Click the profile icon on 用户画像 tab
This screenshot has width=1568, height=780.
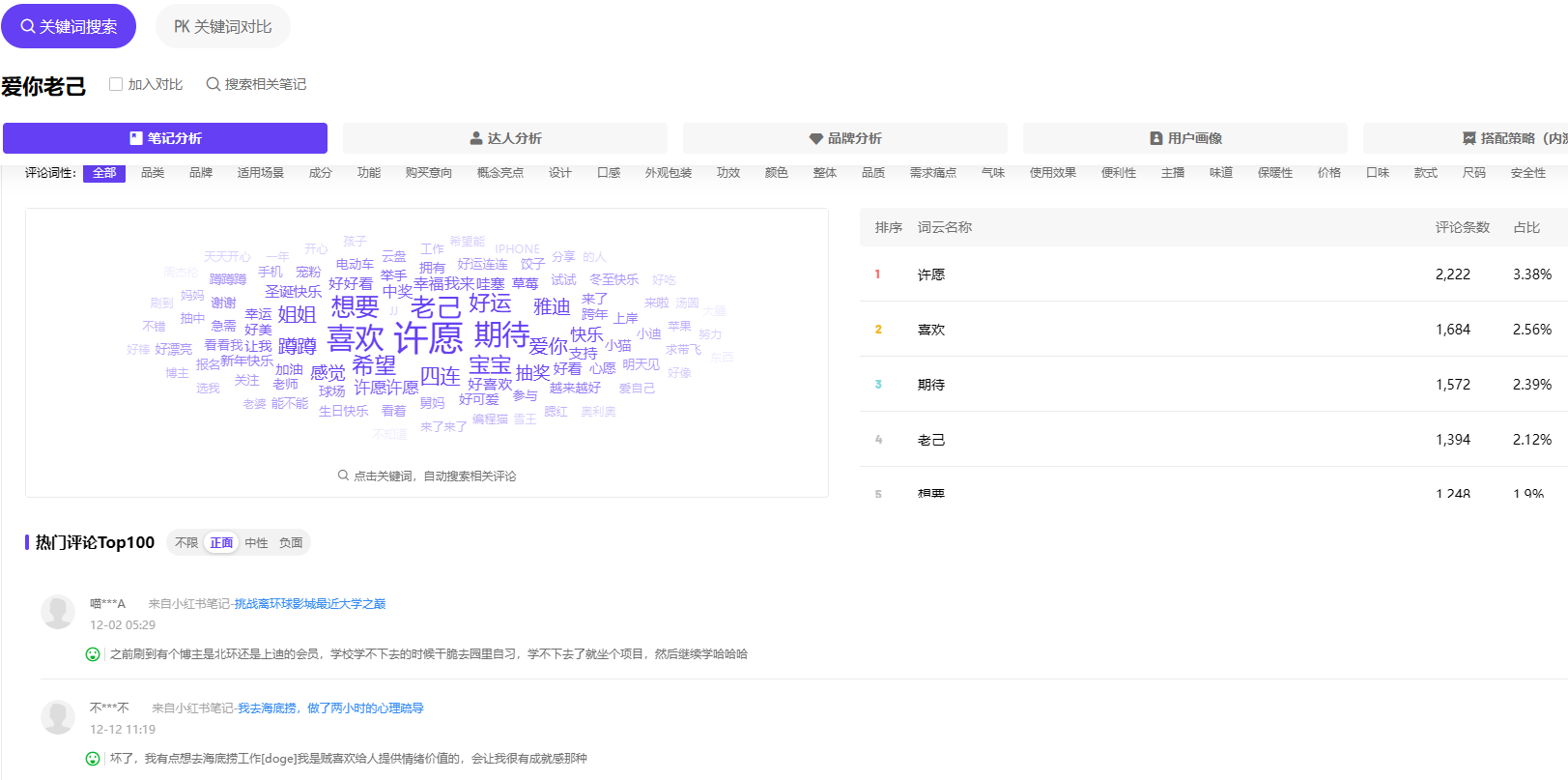coord(1156,138)
